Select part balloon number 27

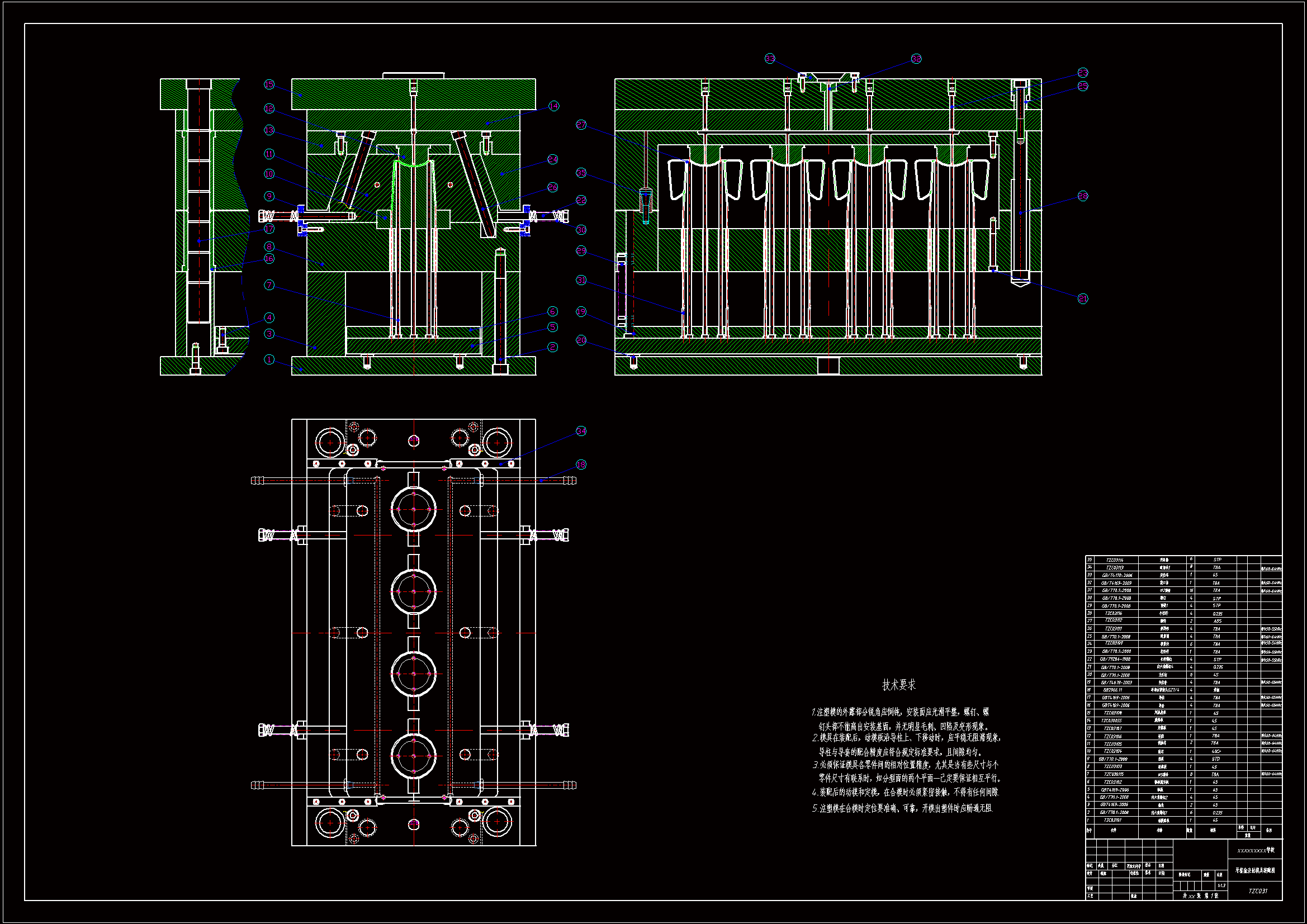581,125
